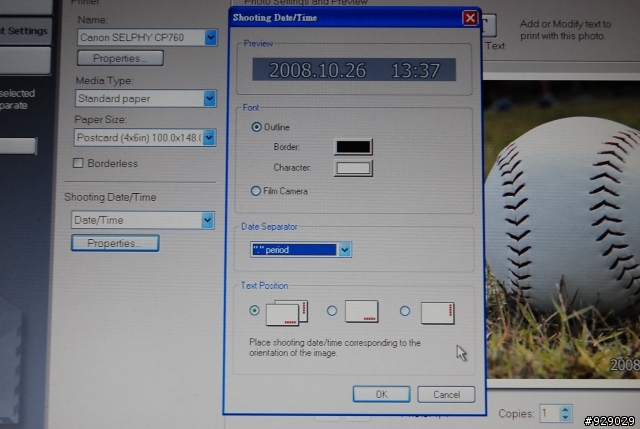Click the stacked pages position icon
640x429 pixels.
pyautogui.click(x=287, y=313)
